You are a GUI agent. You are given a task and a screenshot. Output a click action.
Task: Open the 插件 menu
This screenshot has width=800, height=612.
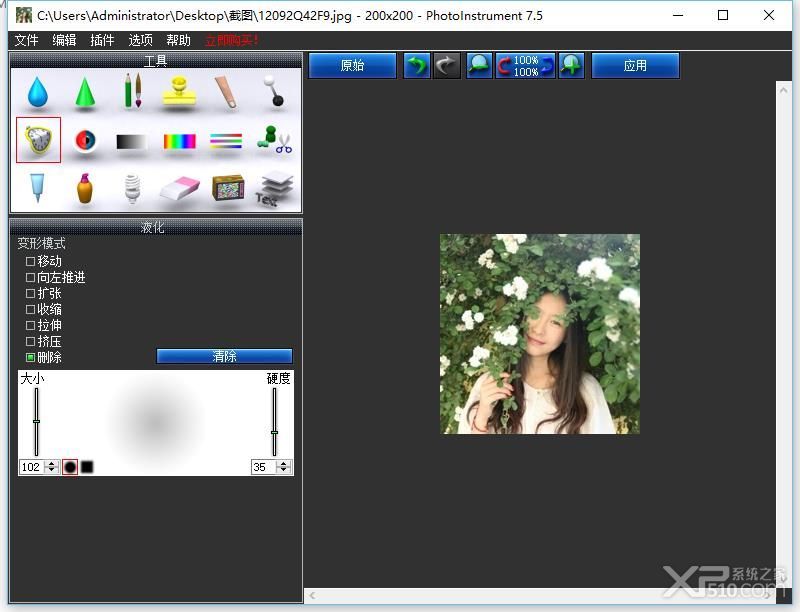(x=102, y=40)
